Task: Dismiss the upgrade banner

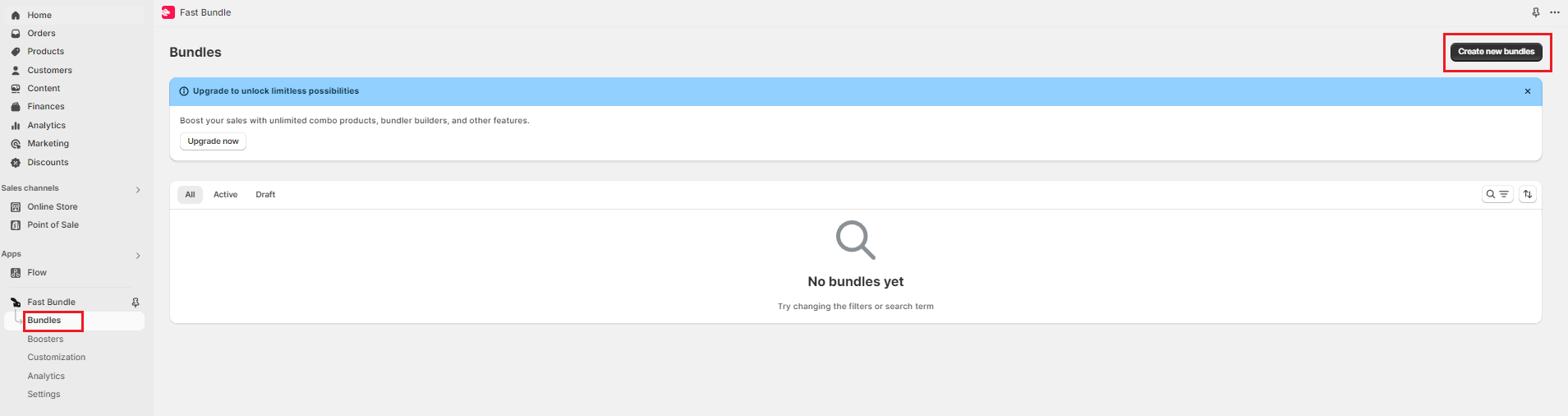Action: coord(1528,91)
